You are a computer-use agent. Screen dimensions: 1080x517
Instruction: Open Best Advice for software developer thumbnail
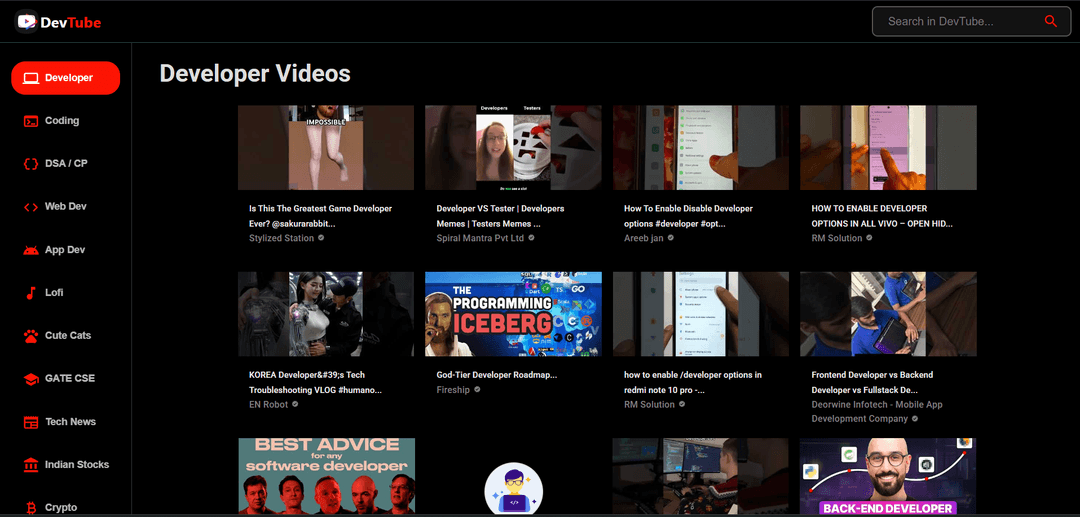(326, 476)
